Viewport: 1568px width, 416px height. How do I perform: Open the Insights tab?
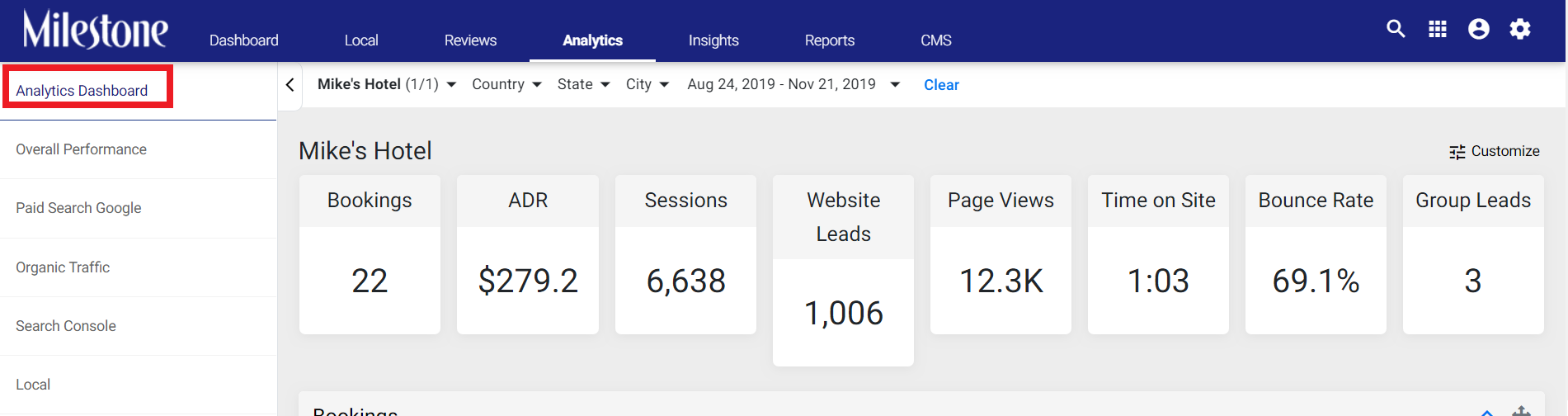click(x=713, y=40)
